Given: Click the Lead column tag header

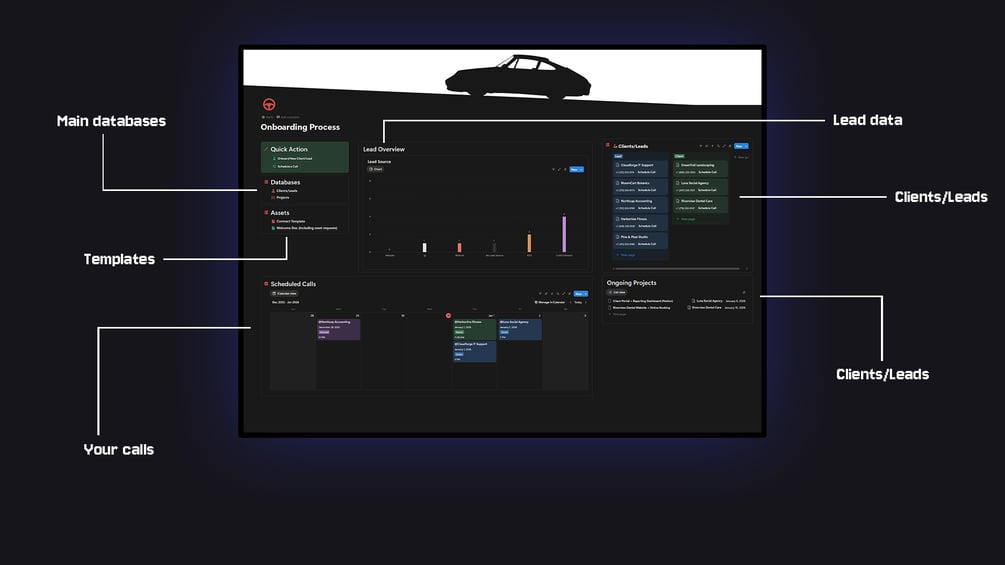Looking at the screenshot, I should (619, 156).
